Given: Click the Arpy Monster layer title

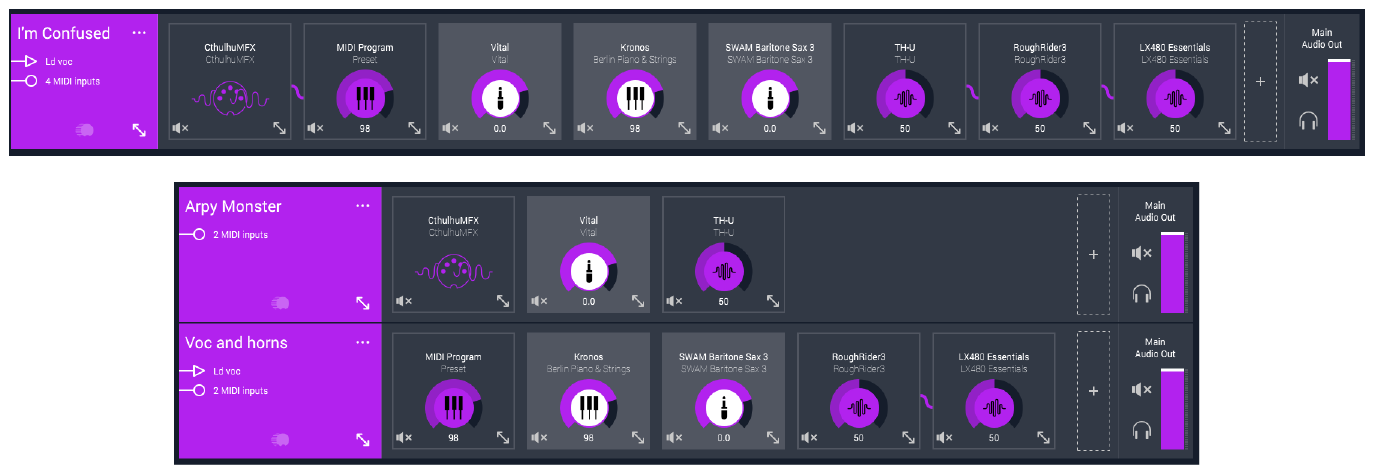Looking at the screenshot, I should 233,207.
